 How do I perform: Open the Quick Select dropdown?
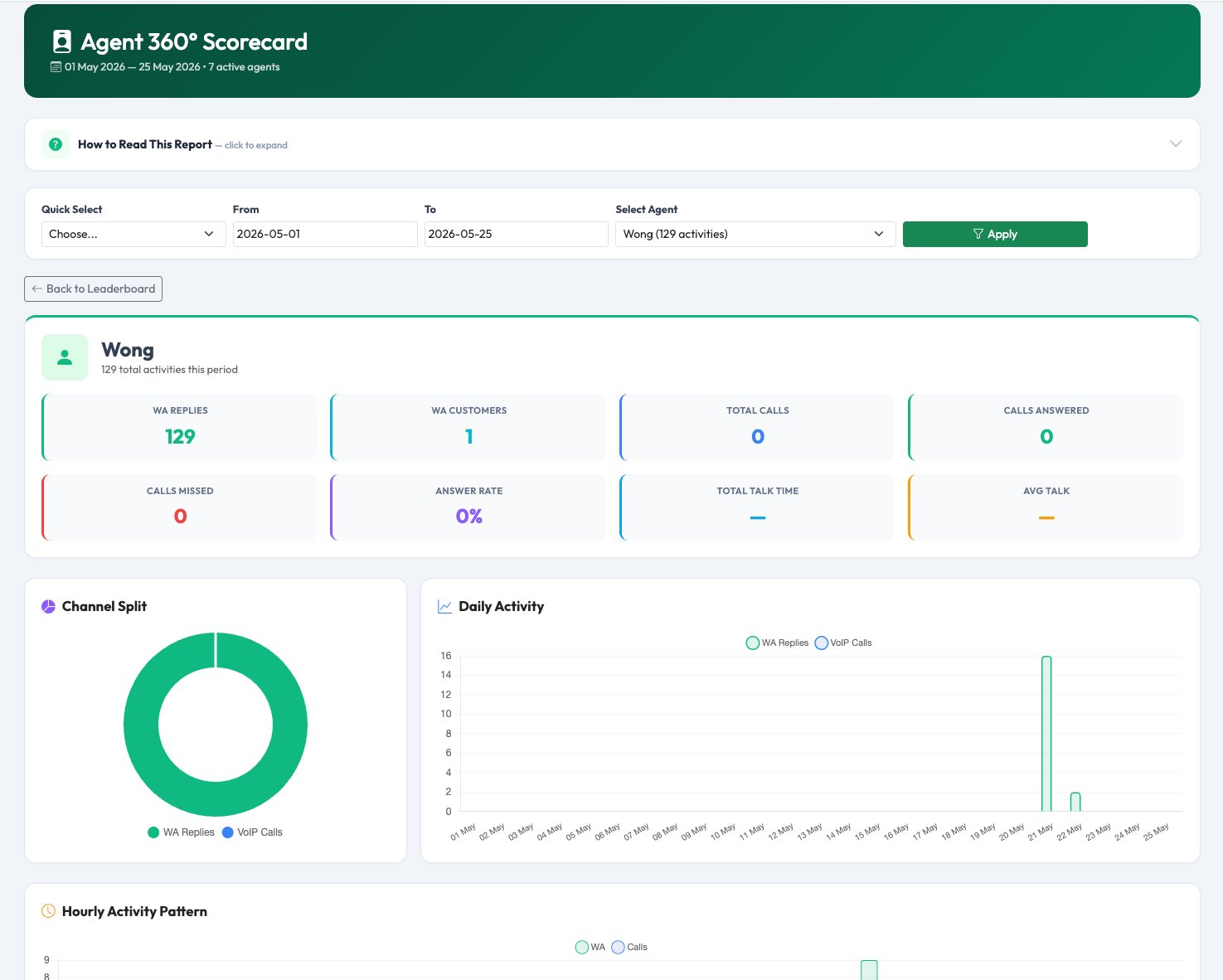click(x=133, y=234)
